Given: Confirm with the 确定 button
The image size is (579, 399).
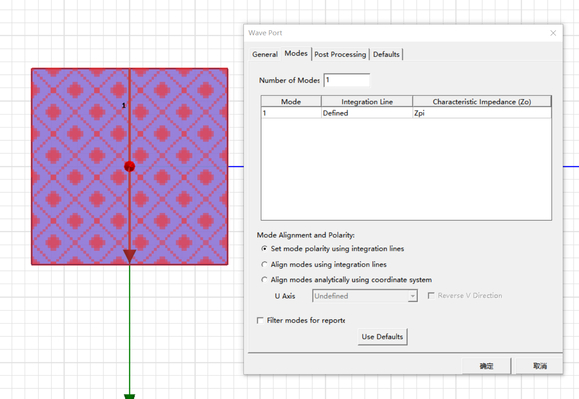Looking at the screenshot, I should [x=486, y=366].
